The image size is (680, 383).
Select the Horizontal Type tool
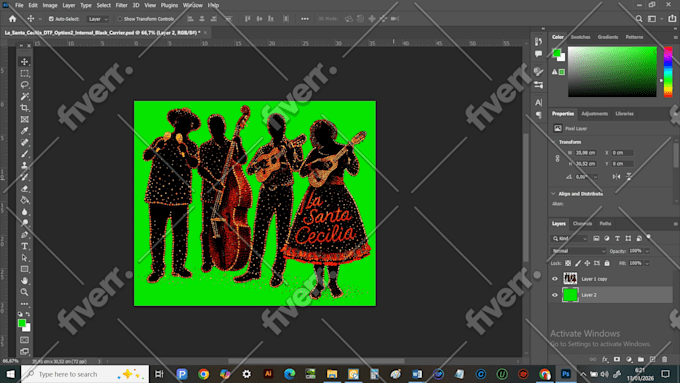pyautogui.click(x=24, y=246)
